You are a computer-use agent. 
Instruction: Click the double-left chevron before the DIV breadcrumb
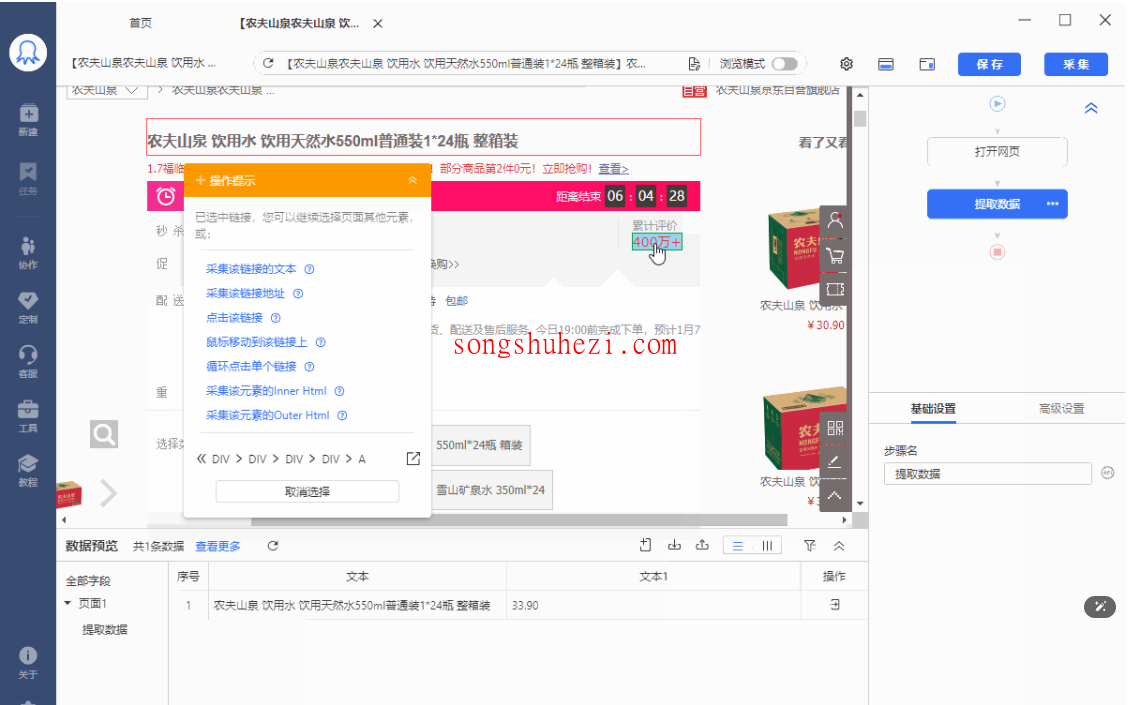202,459
